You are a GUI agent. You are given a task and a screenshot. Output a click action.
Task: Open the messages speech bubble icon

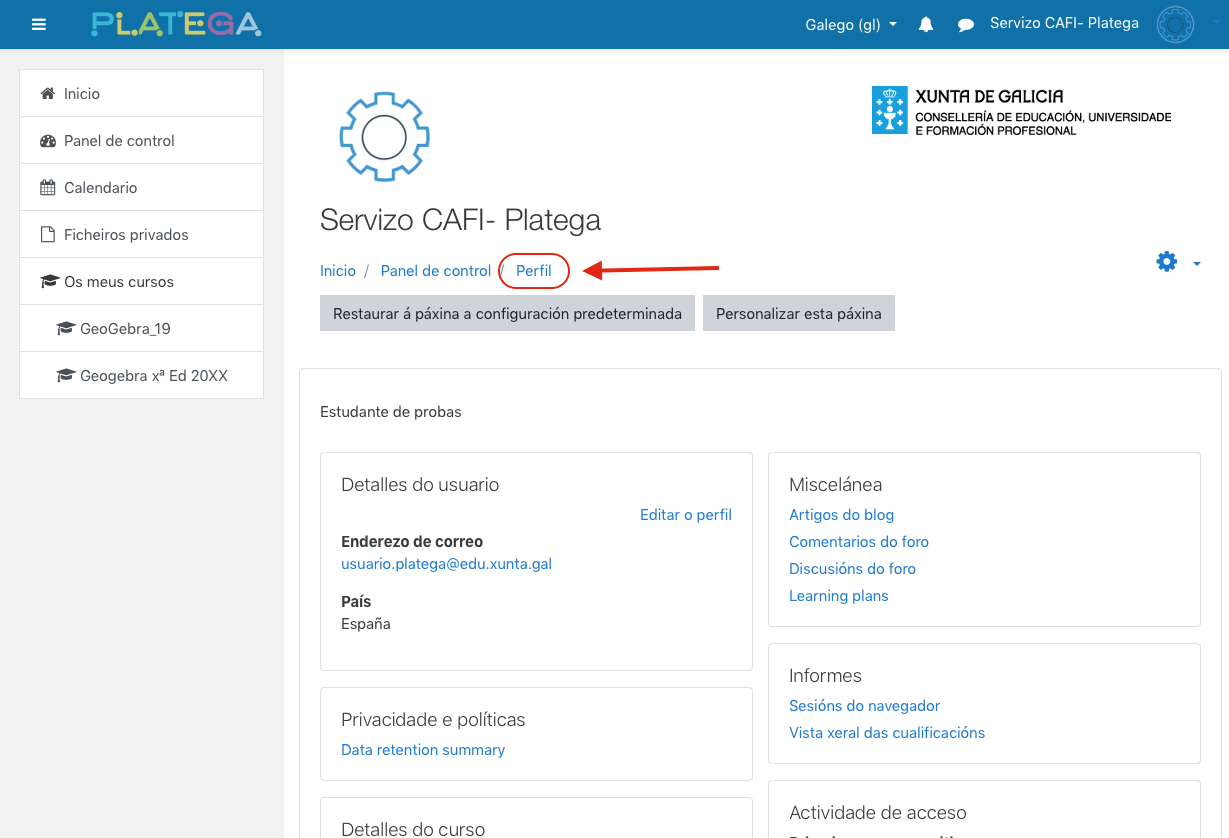[x=966, y=25]
